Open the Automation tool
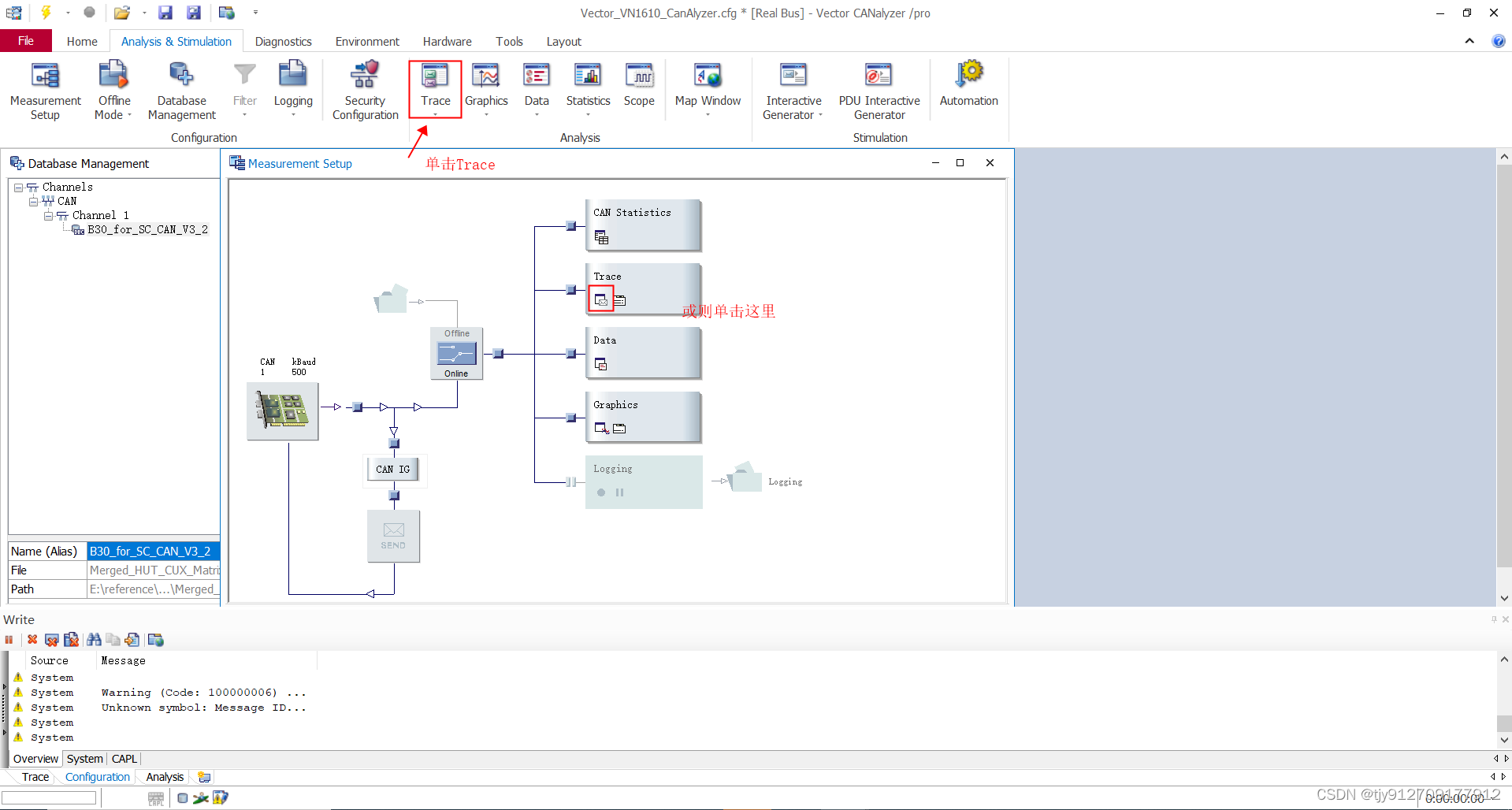Image resolution: width=1512 pixels, height=810 pixels. (968, 84)
